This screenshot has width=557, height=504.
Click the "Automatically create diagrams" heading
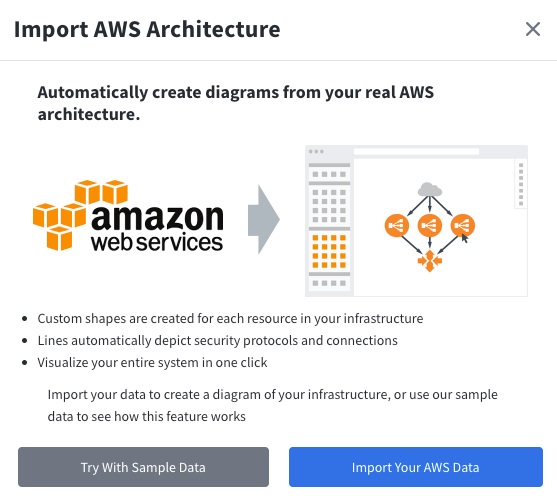click(236, 103)
